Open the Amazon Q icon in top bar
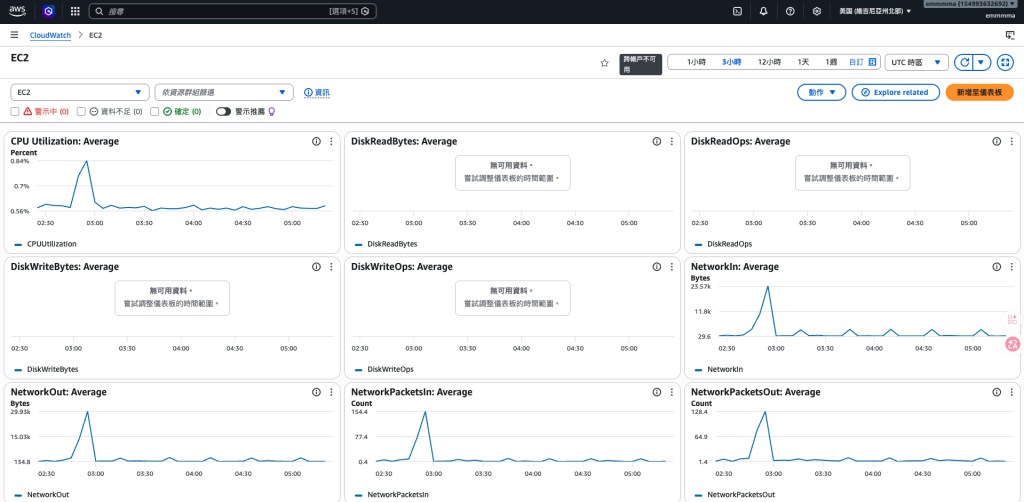This screenshot has height=502, width=1024. click(x=48, y=11)
